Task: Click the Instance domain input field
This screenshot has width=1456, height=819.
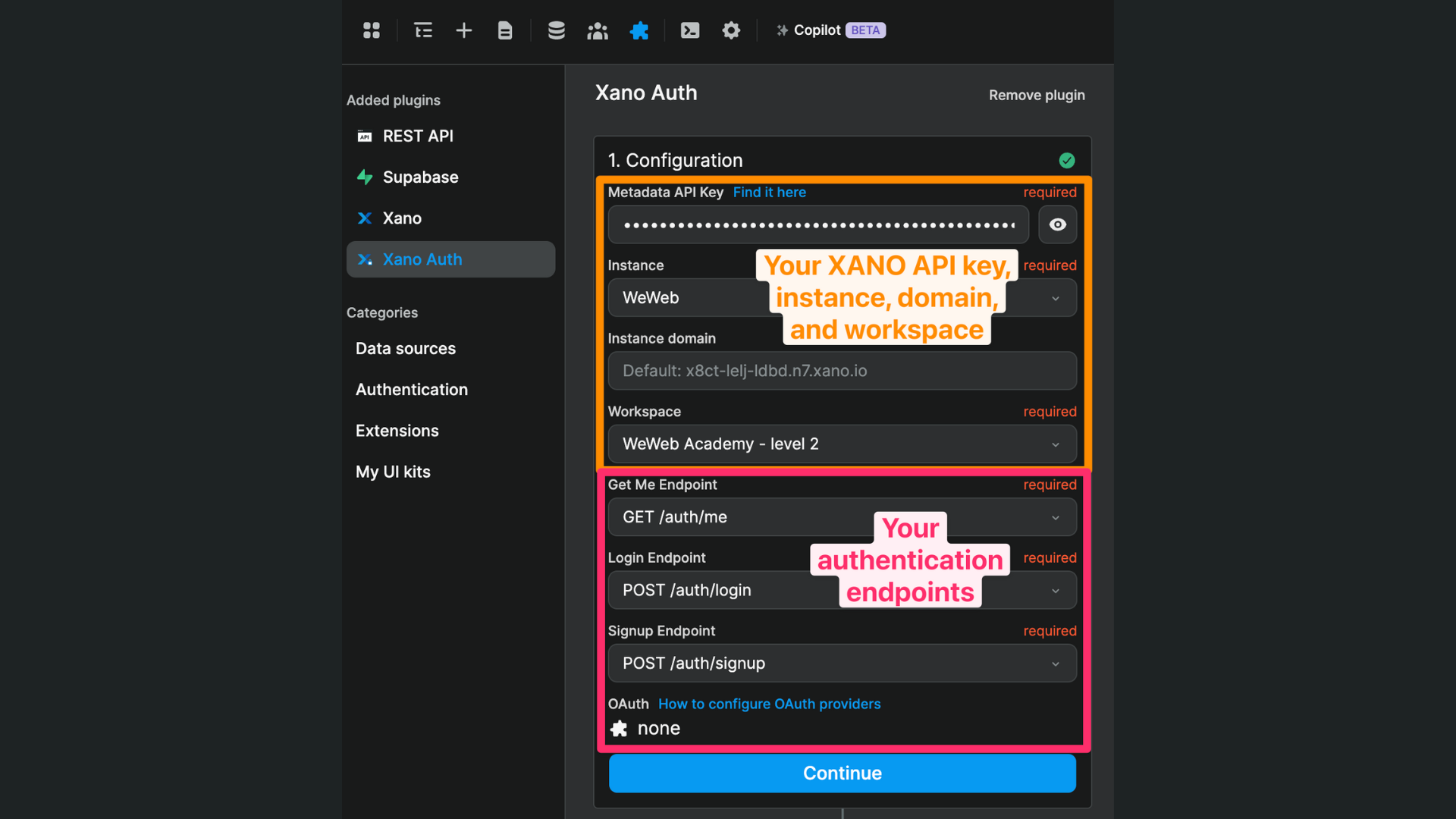Action: coord(842,371)
